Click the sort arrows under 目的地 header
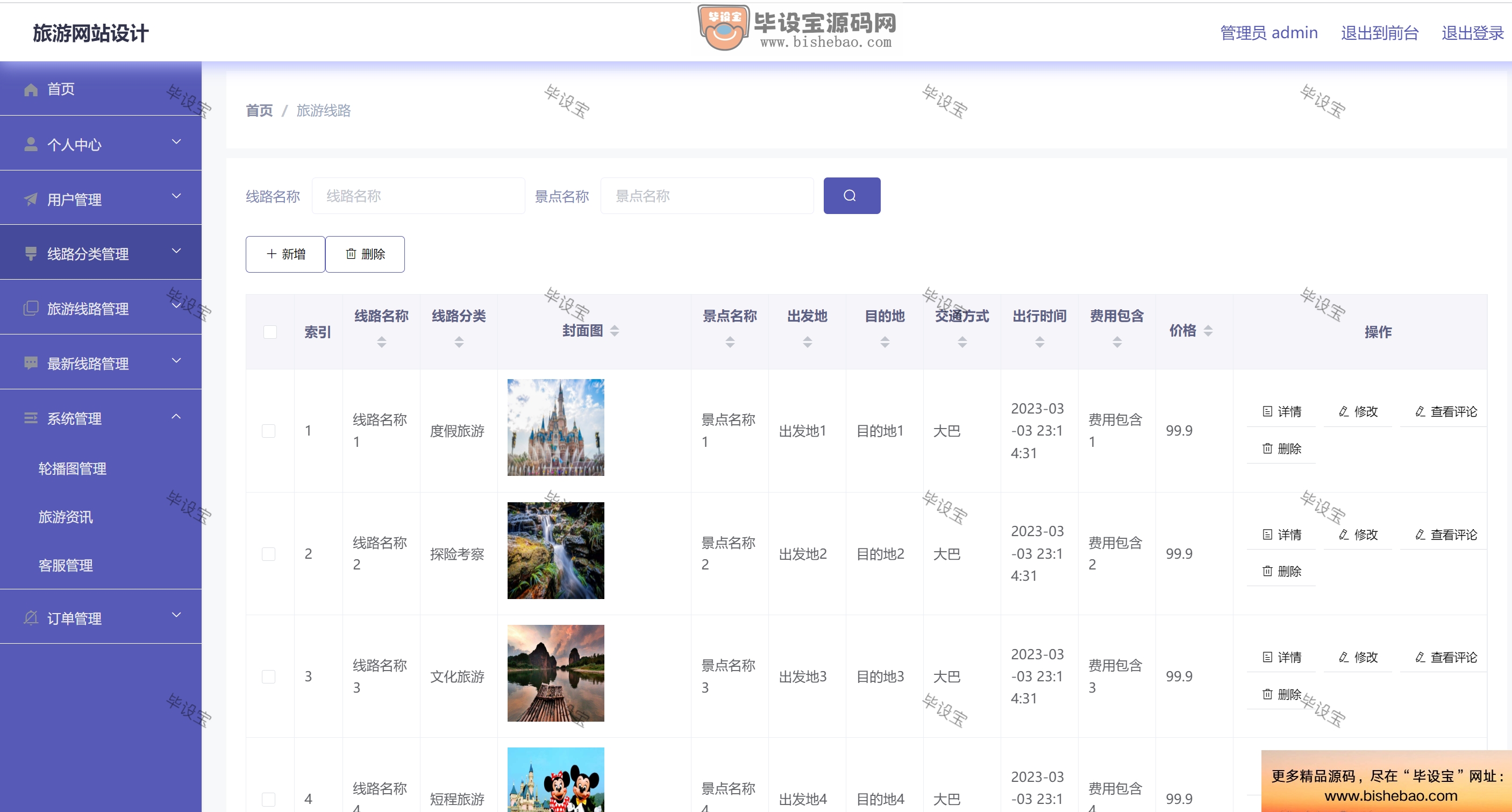Screen dimensions: 1512x812 [885, 341]
